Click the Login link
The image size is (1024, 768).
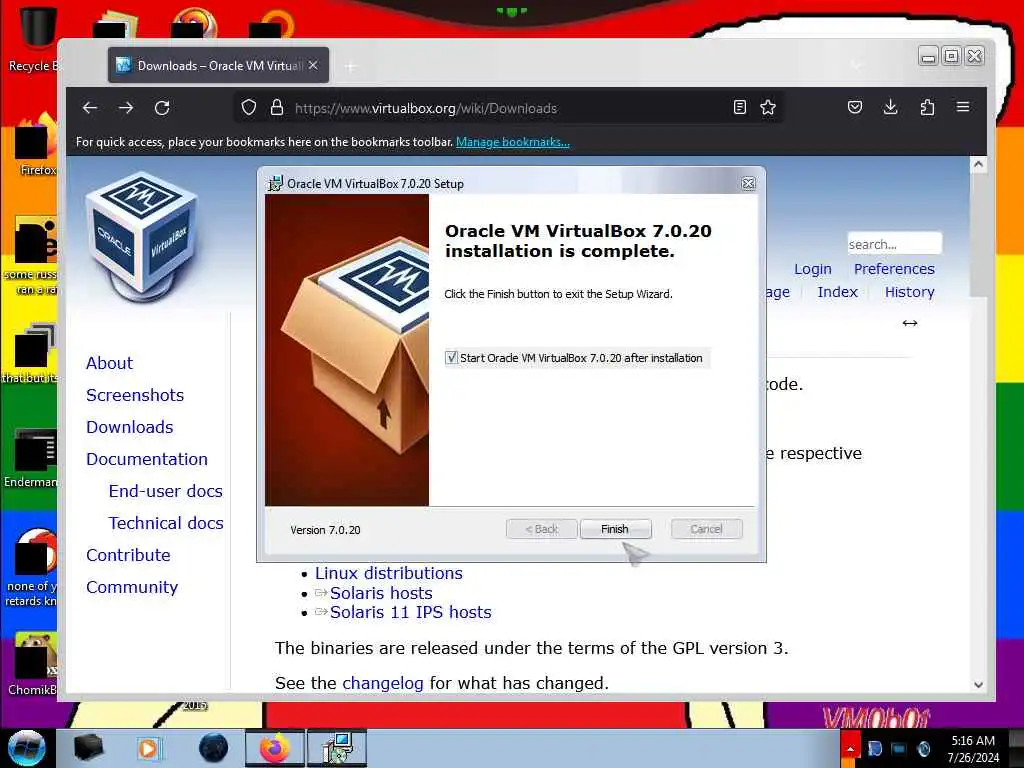click(x=812, y=269)
